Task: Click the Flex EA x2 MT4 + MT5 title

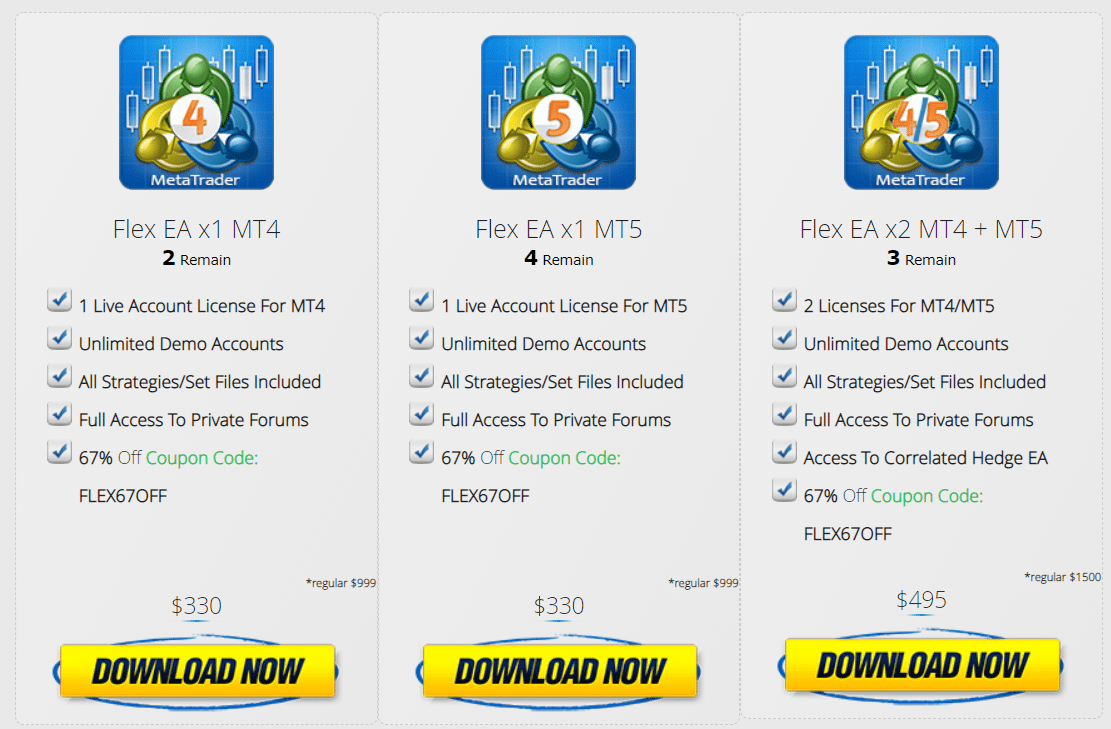Action: (921, 230)
